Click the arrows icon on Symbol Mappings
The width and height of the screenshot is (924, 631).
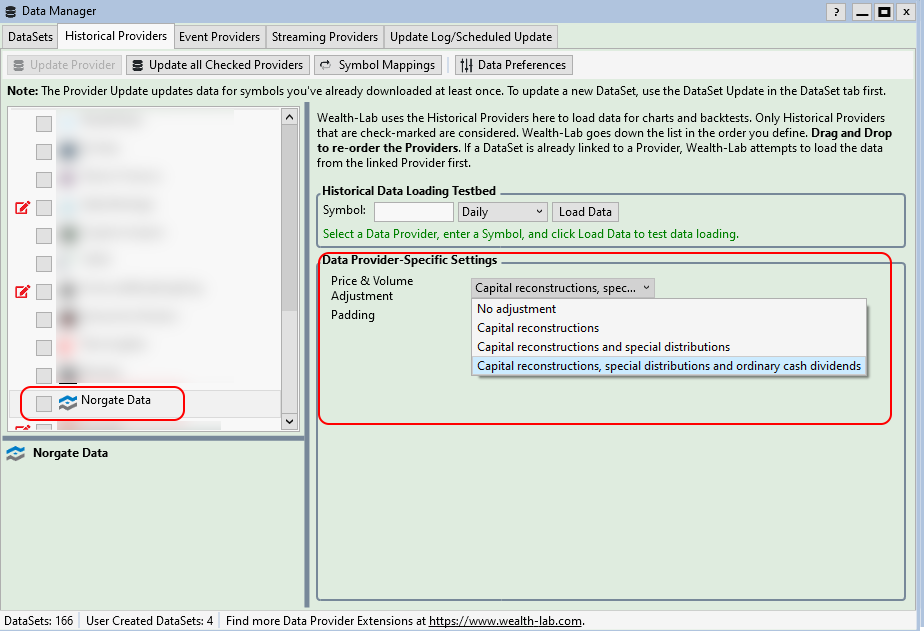(x=325, y=65)
